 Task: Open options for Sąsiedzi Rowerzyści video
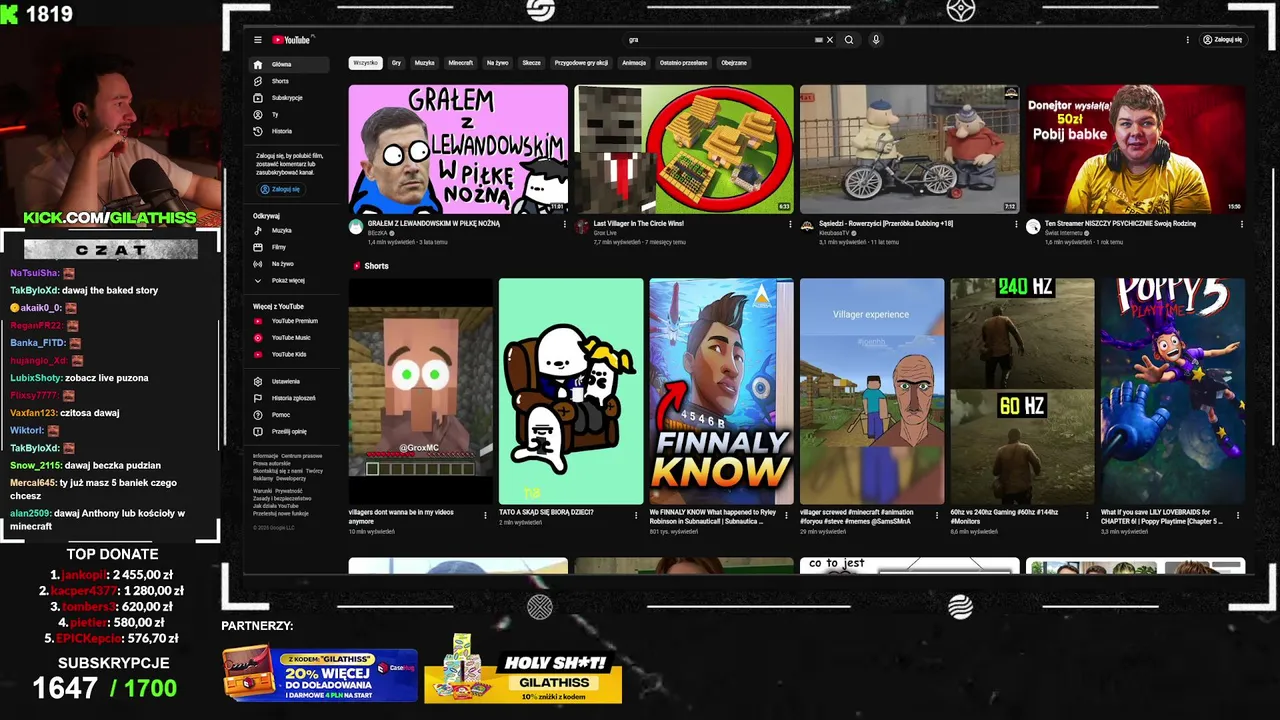coord(1016,224)
